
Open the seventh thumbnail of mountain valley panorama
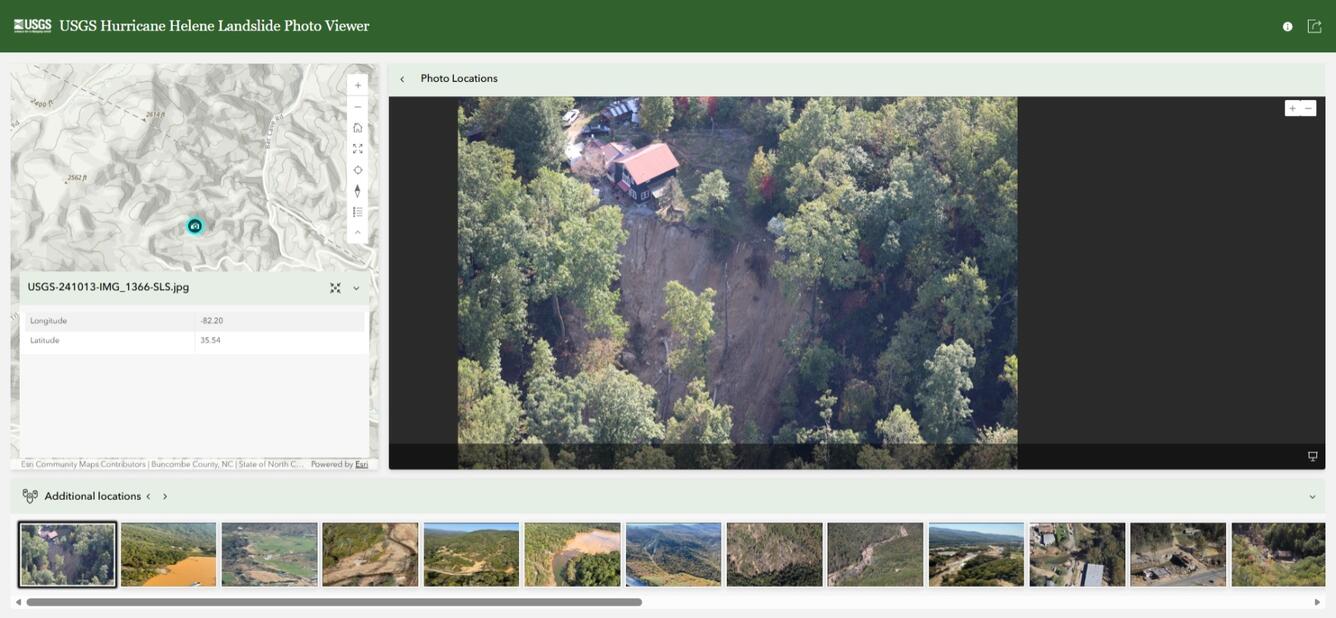pyautogui.click(x=674, y=554)
